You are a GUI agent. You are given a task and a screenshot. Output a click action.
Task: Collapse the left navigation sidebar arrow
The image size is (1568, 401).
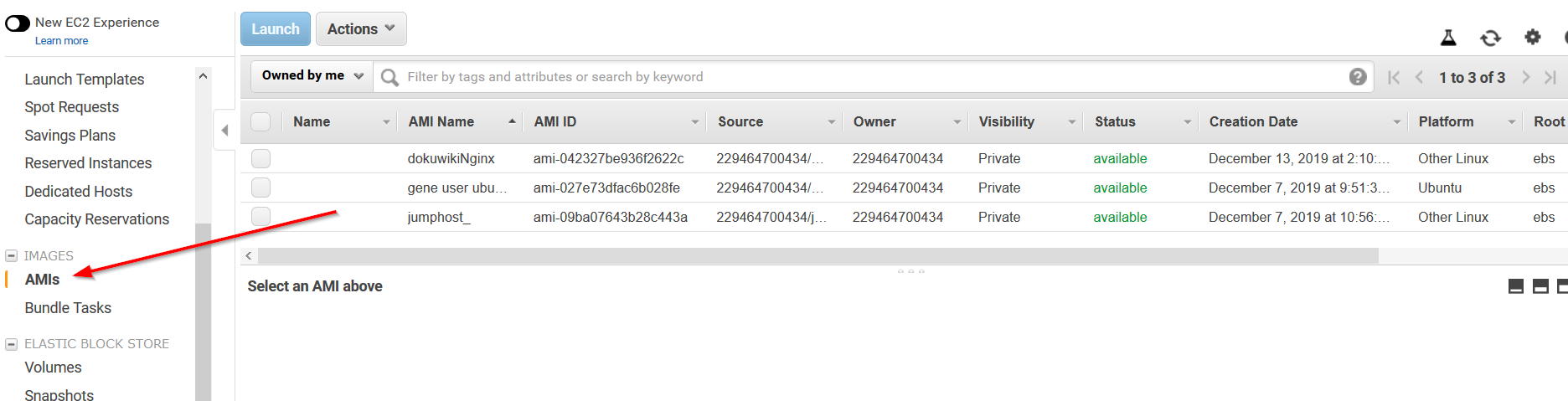click(224, 130)
